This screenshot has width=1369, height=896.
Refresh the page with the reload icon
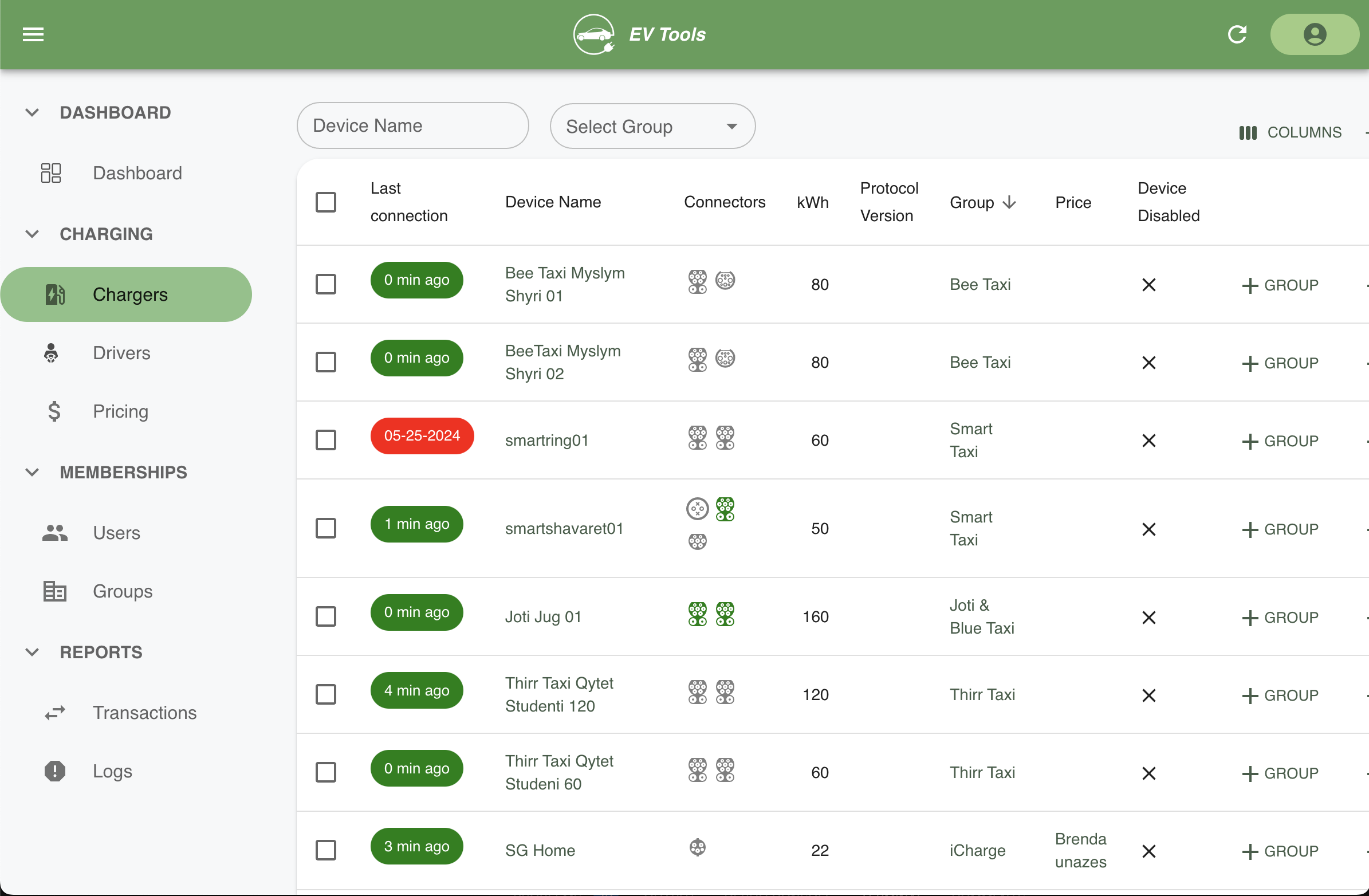1238,34
